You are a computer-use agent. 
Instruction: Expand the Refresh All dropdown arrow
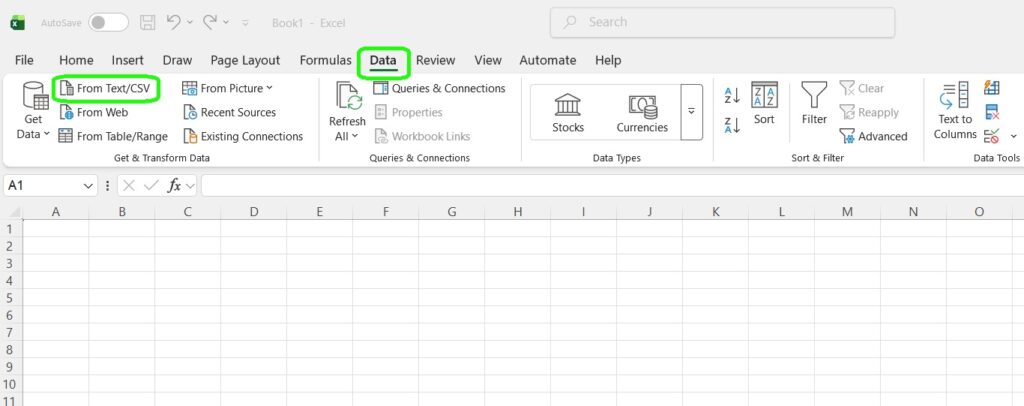pos(355,136)
